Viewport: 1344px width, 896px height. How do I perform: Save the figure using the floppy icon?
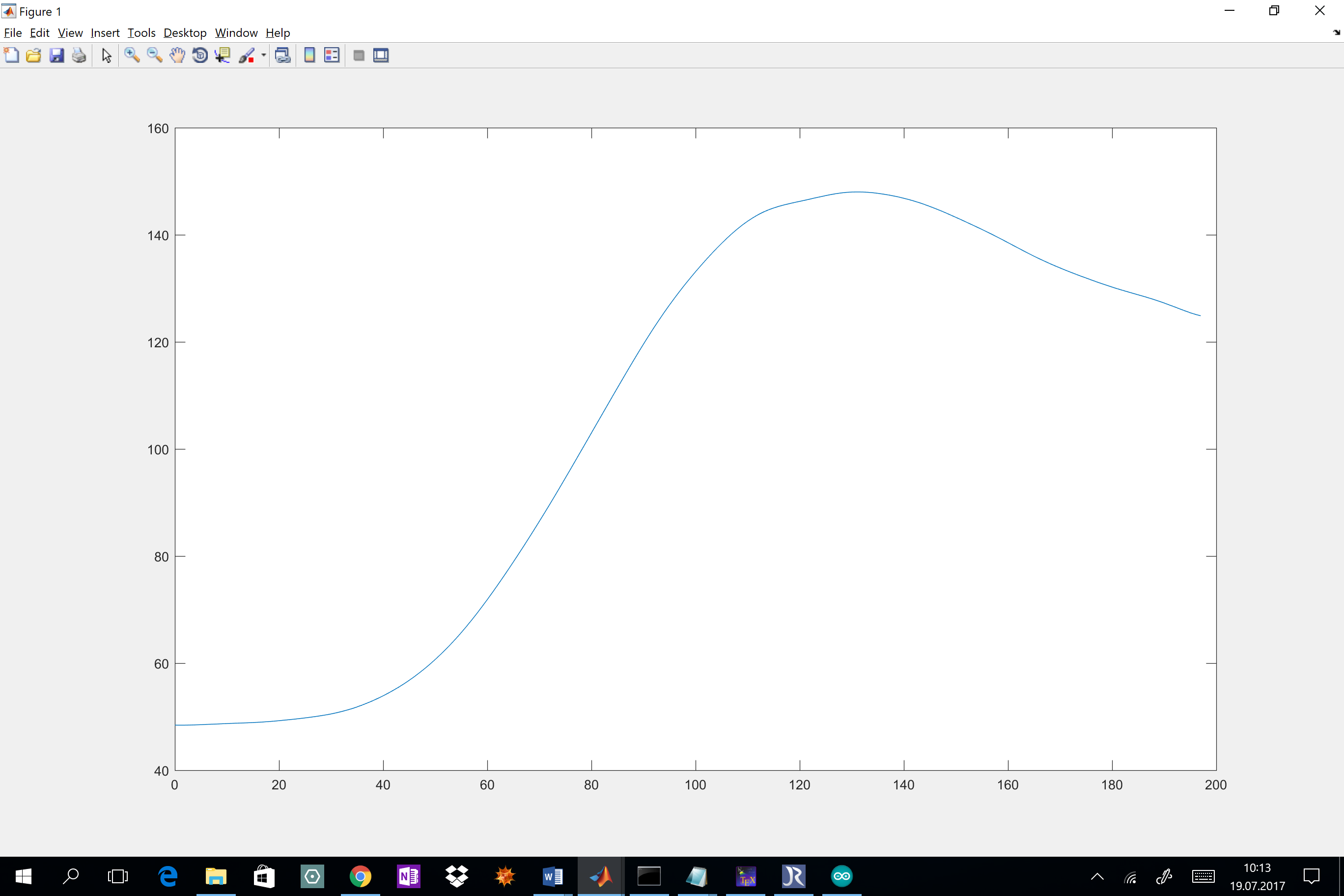tap(56, 56)
